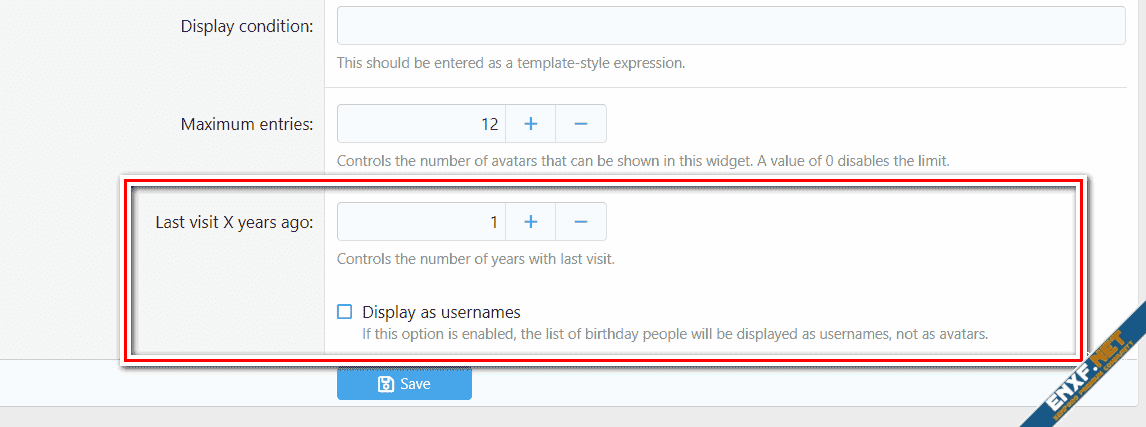This screenshot has height=427, width=1146.
Task: Click the floppy disk icon on Save
Action: (x=386, y=384)
